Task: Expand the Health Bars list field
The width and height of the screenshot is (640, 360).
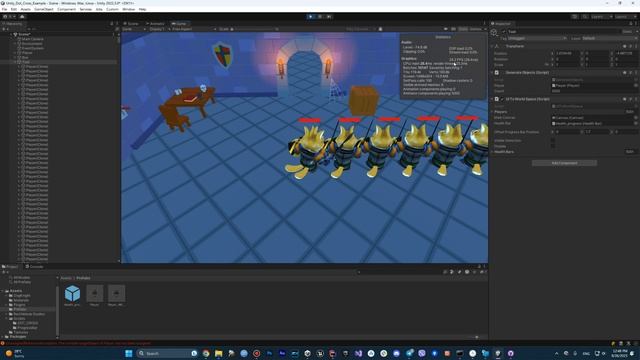Action: pyautogui.click(x=492, y=151)
